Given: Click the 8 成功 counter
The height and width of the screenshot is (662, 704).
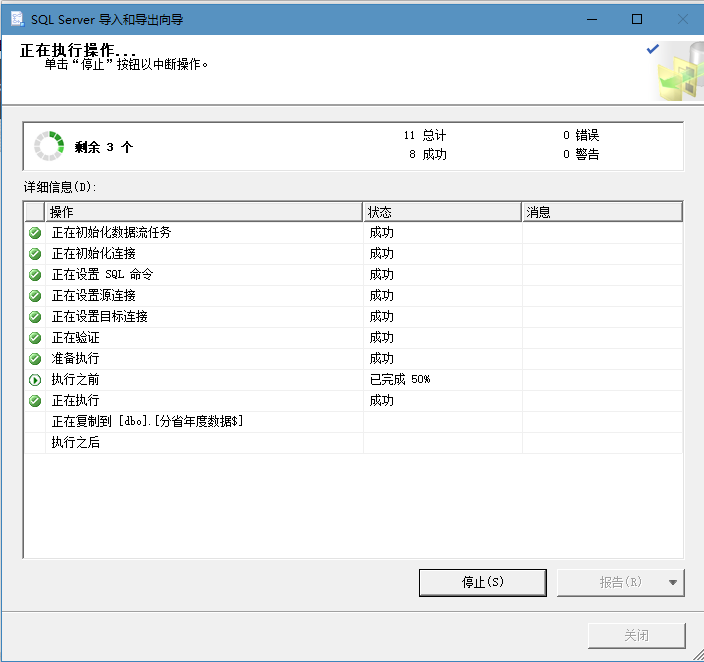Looking at the screenshot, I should pos(427,154).
